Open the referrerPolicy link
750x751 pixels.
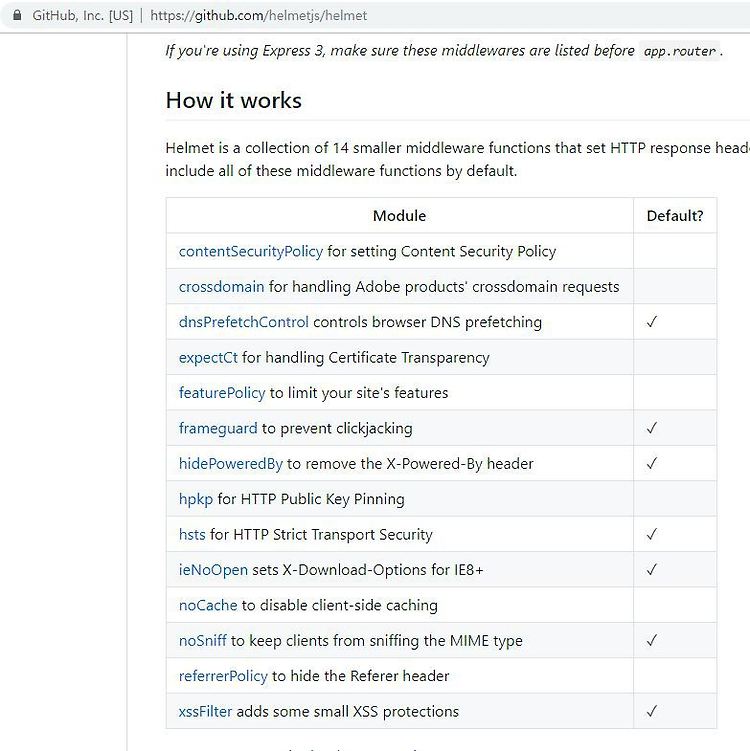[x=223, y=676]
